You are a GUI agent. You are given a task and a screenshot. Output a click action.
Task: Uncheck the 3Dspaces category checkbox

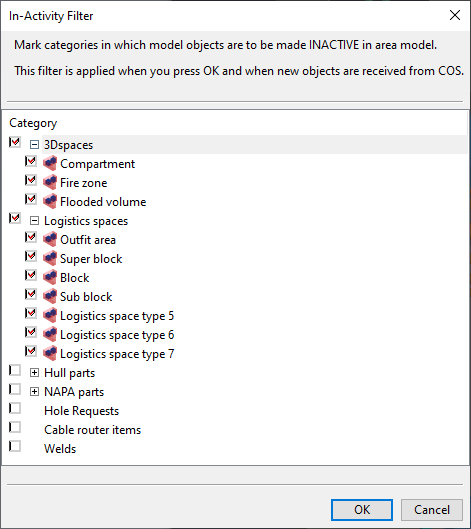[x=15, y=142]
